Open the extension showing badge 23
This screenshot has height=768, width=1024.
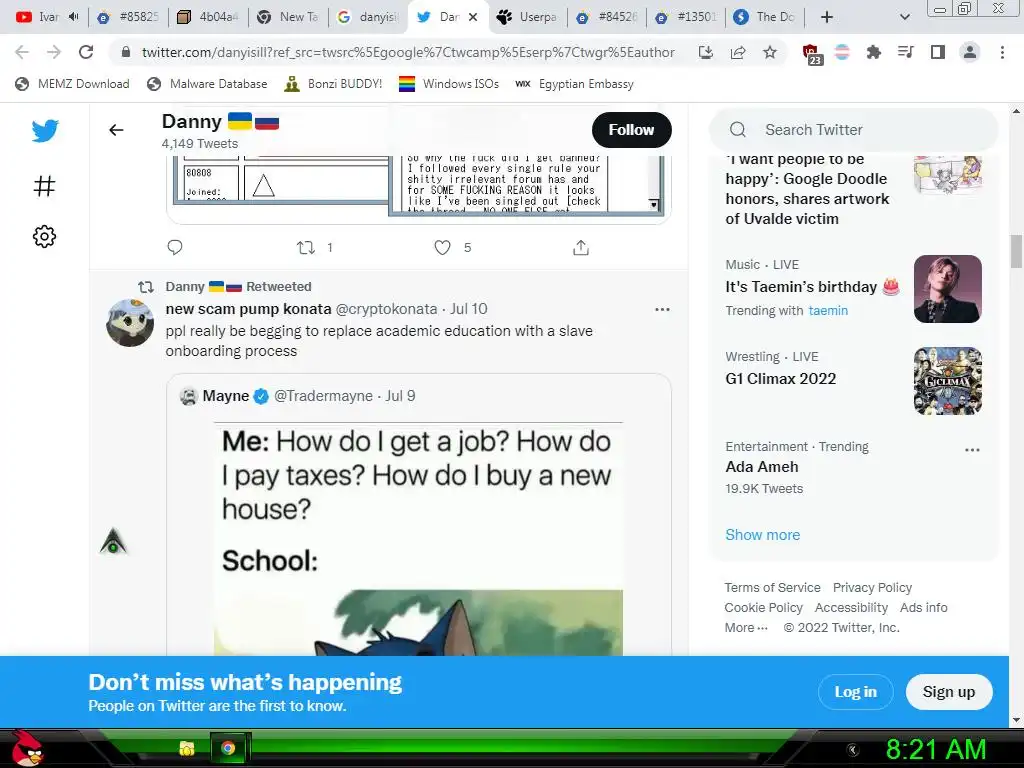pyautogui.click(x=811, y=54)
